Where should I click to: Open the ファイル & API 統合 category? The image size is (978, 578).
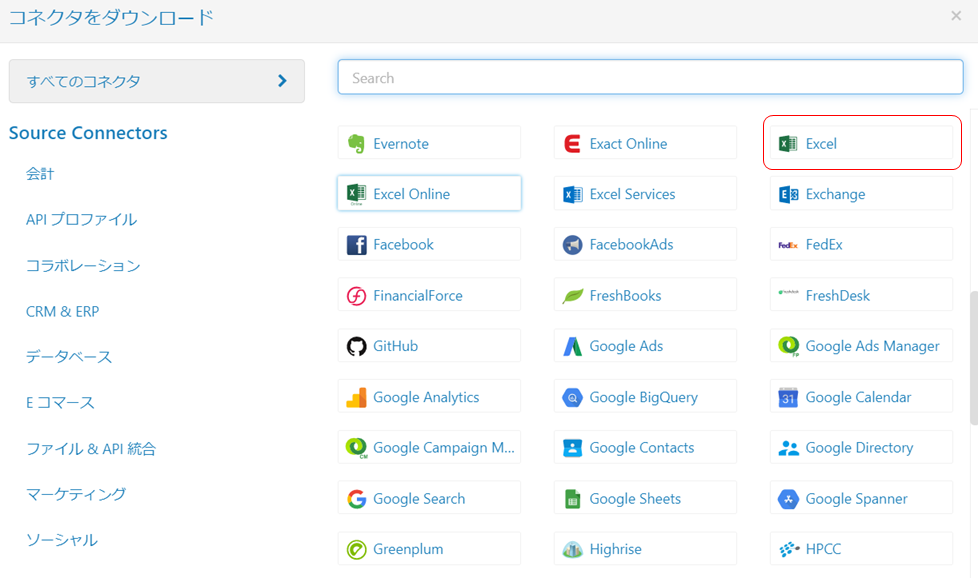pos(90,448)
